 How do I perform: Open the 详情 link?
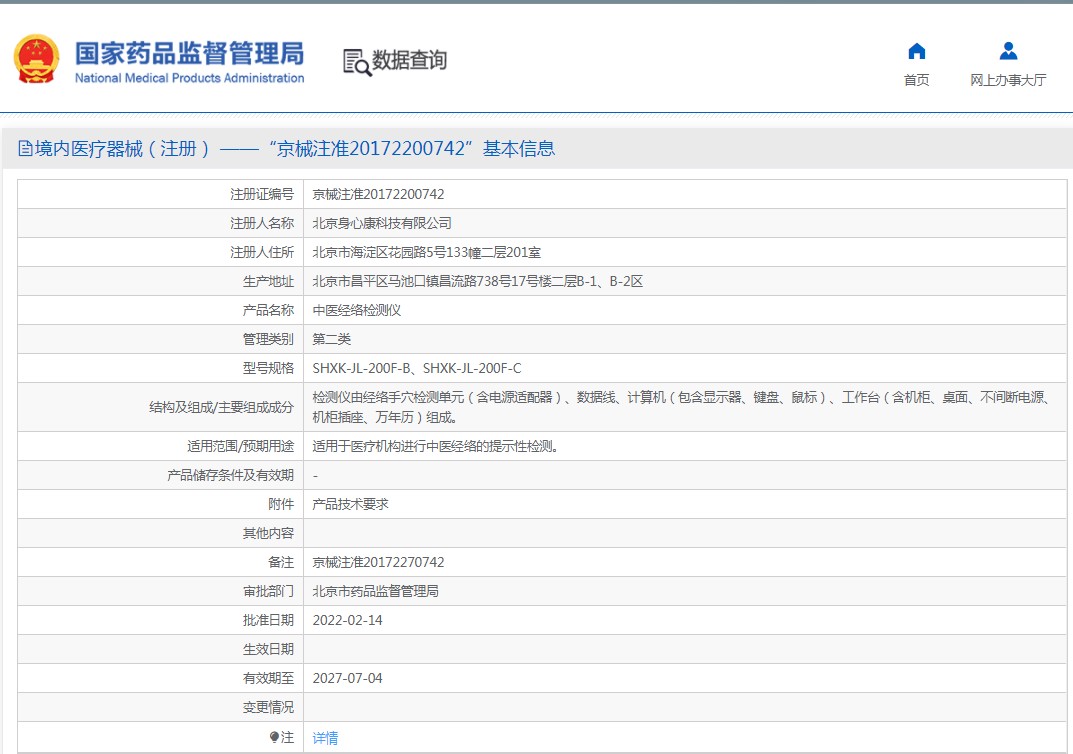pos(325,738)
